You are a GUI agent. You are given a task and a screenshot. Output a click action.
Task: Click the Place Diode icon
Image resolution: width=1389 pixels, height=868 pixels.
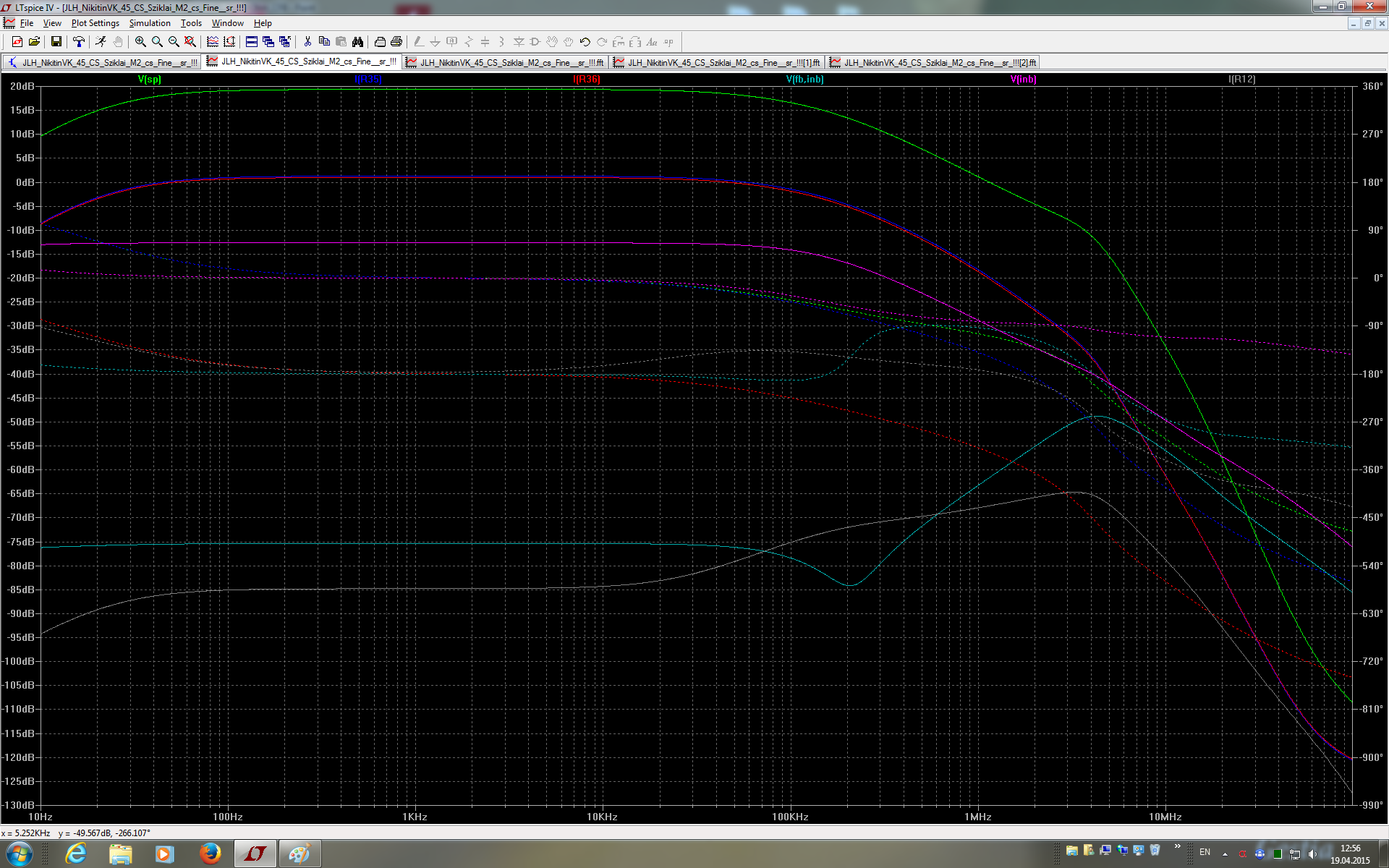(x=519, y=42)
